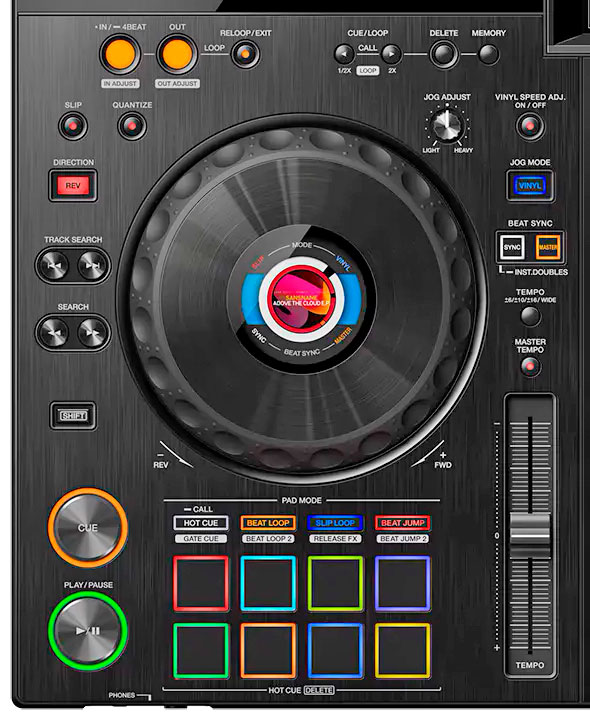Click the orange Loop OUT button

177,54
